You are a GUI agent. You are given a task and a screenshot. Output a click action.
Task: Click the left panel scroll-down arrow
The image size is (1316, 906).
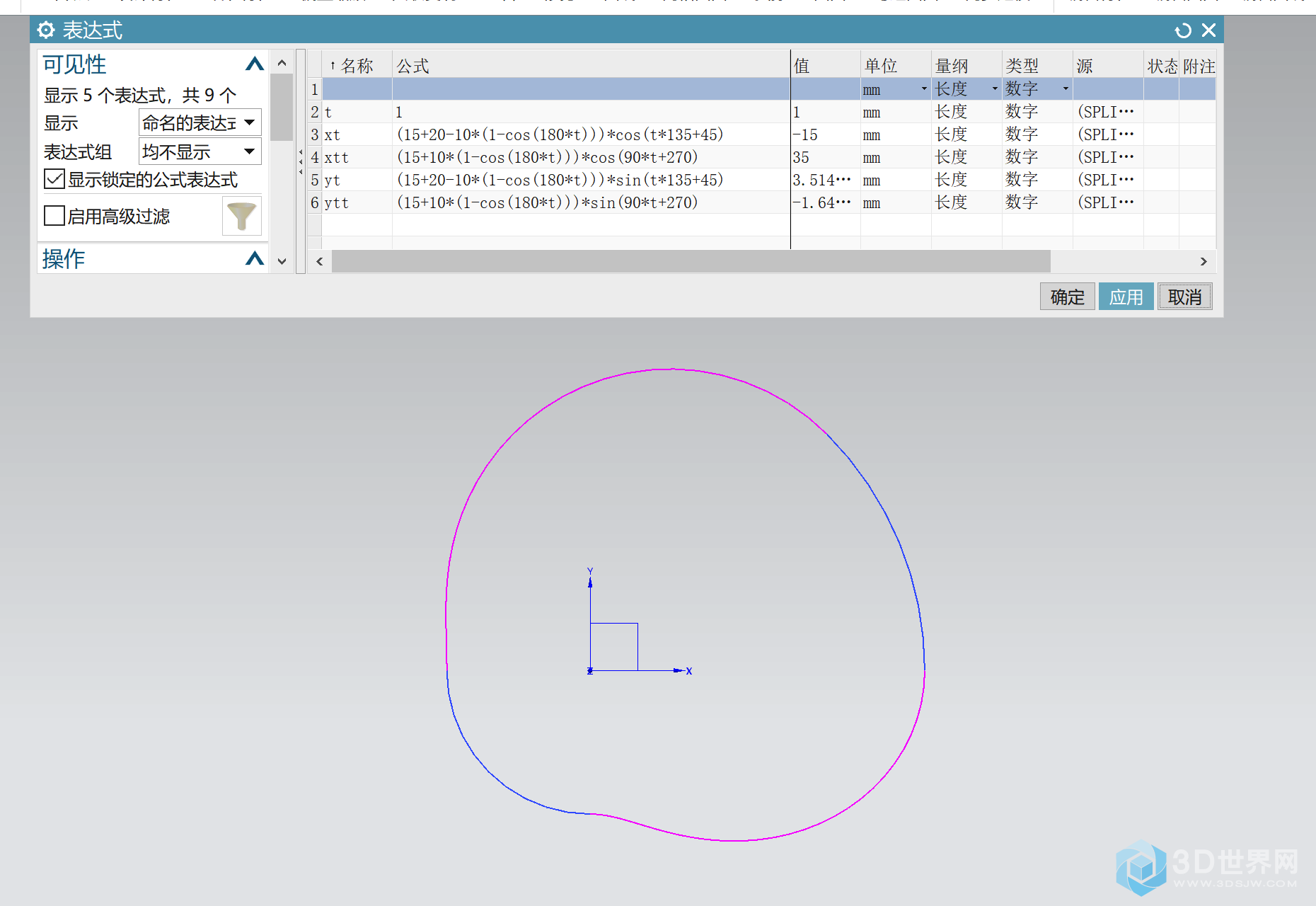(282, 261)
